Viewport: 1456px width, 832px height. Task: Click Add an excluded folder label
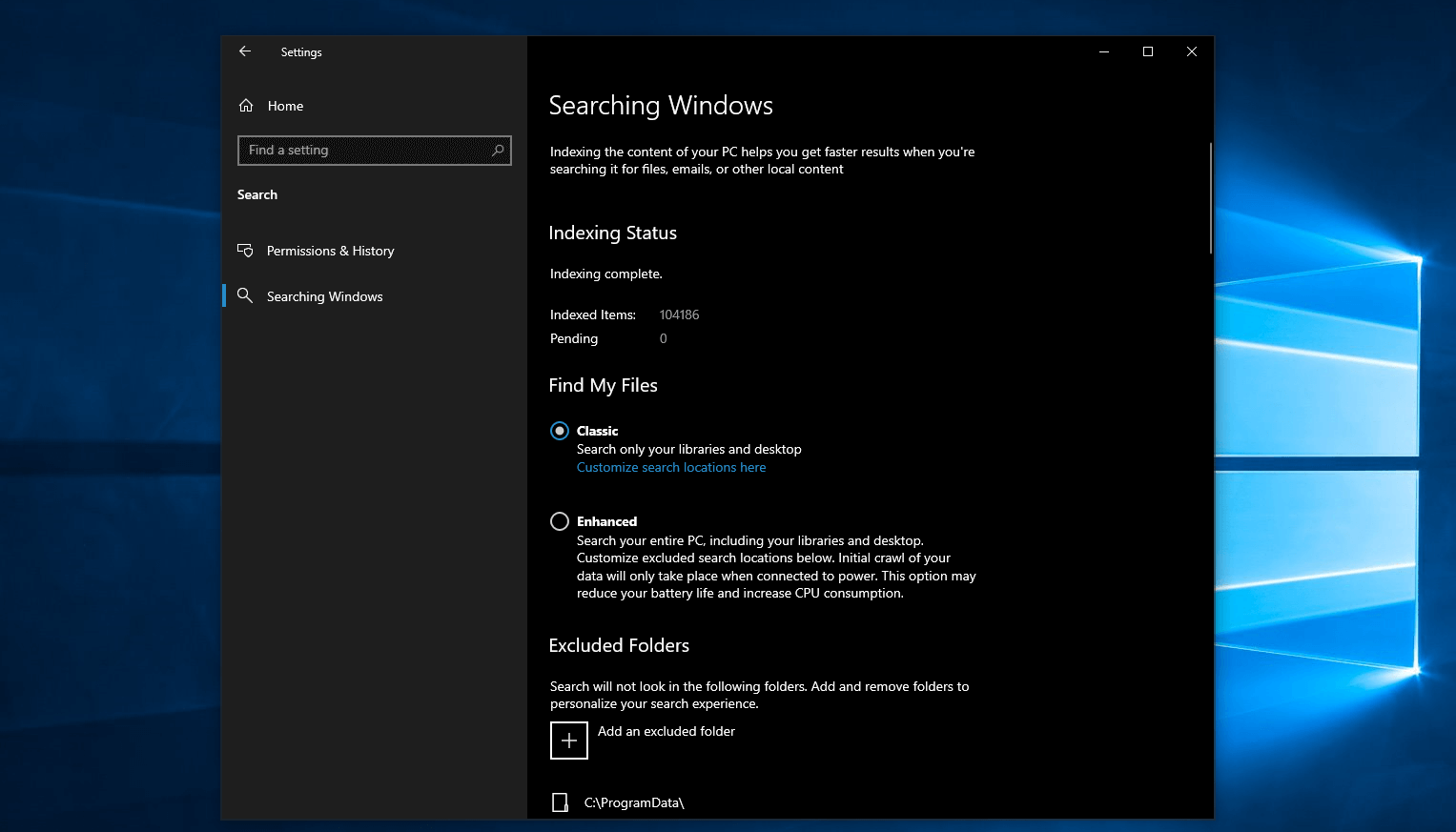[666, 731]
